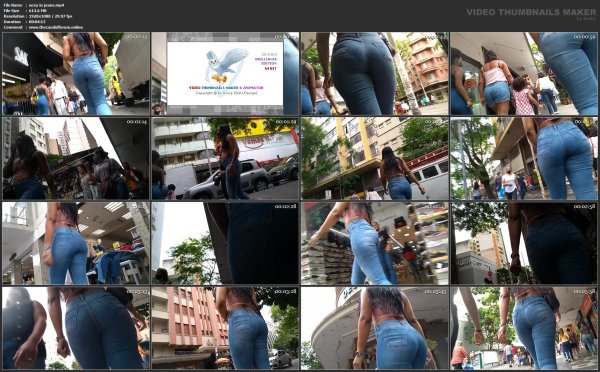Open the thumbnail showing the owl logo splash

click(225, 73)
